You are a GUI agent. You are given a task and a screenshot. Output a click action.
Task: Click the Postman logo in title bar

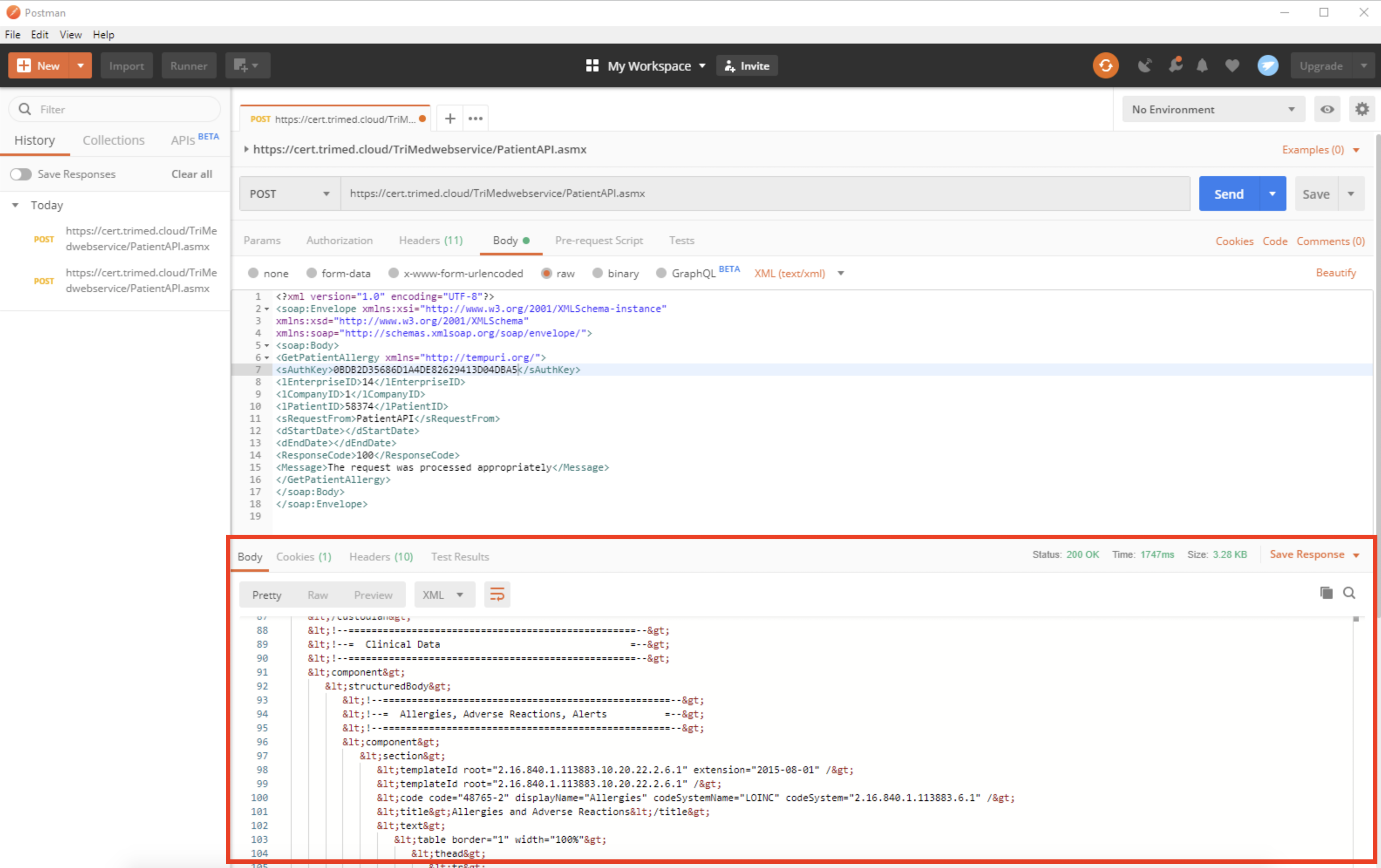pyautogui.click(x=13, y=13)
